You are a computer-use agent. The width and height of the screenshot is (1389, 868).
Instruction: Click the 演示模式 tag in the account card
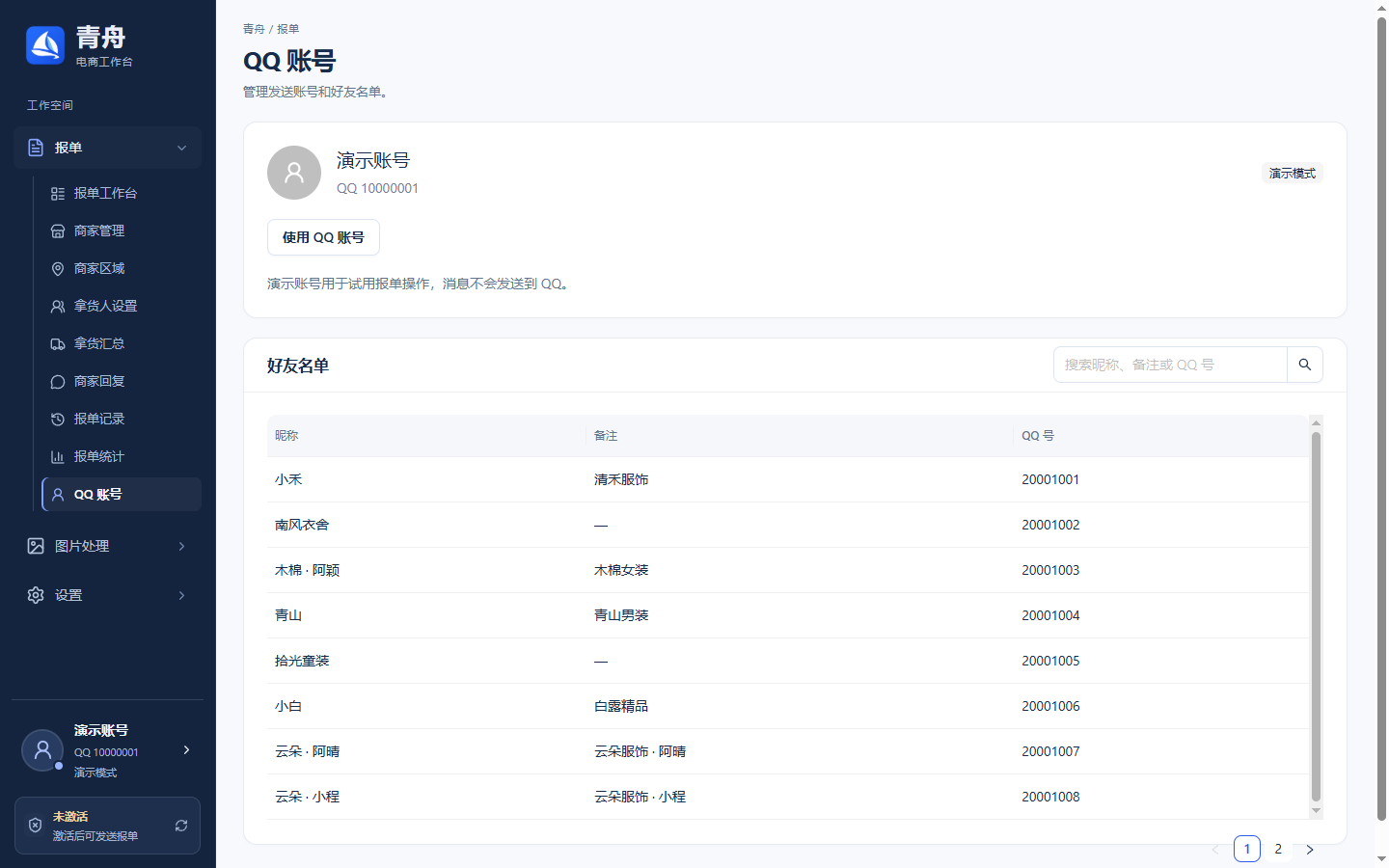[1293, 174]
